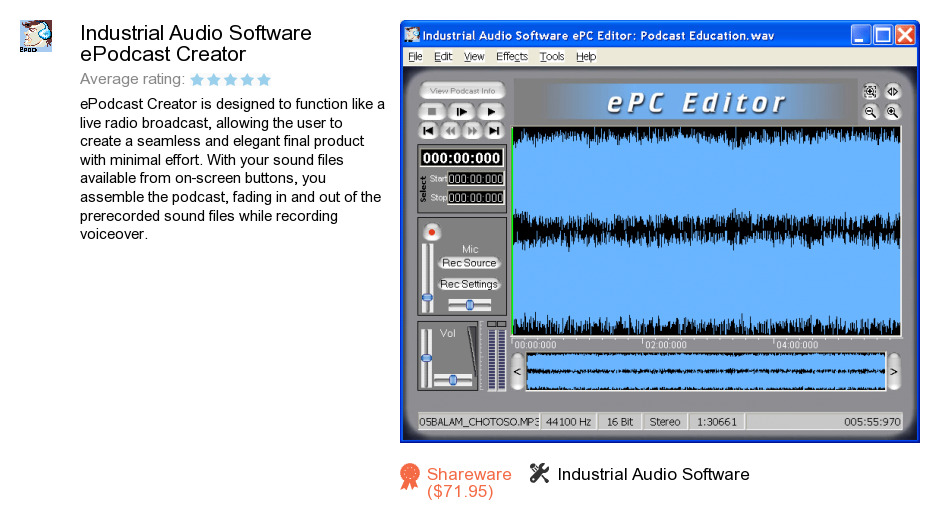This screenshot has width=940, height=527.
Task: Click the average rating stars
Action: click(231, 79)
